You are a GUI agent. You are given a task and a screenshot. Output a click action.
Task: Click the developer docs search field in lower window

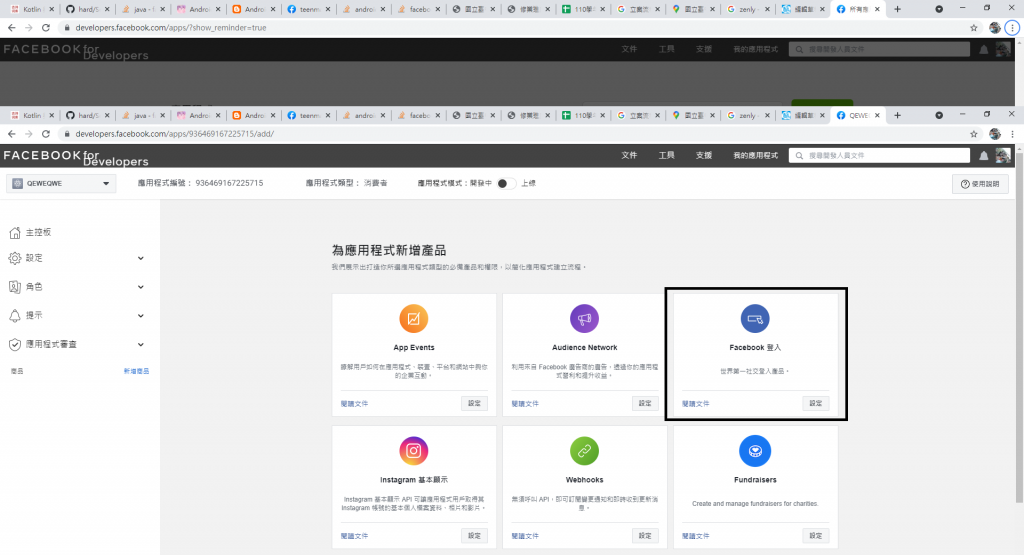880,155
